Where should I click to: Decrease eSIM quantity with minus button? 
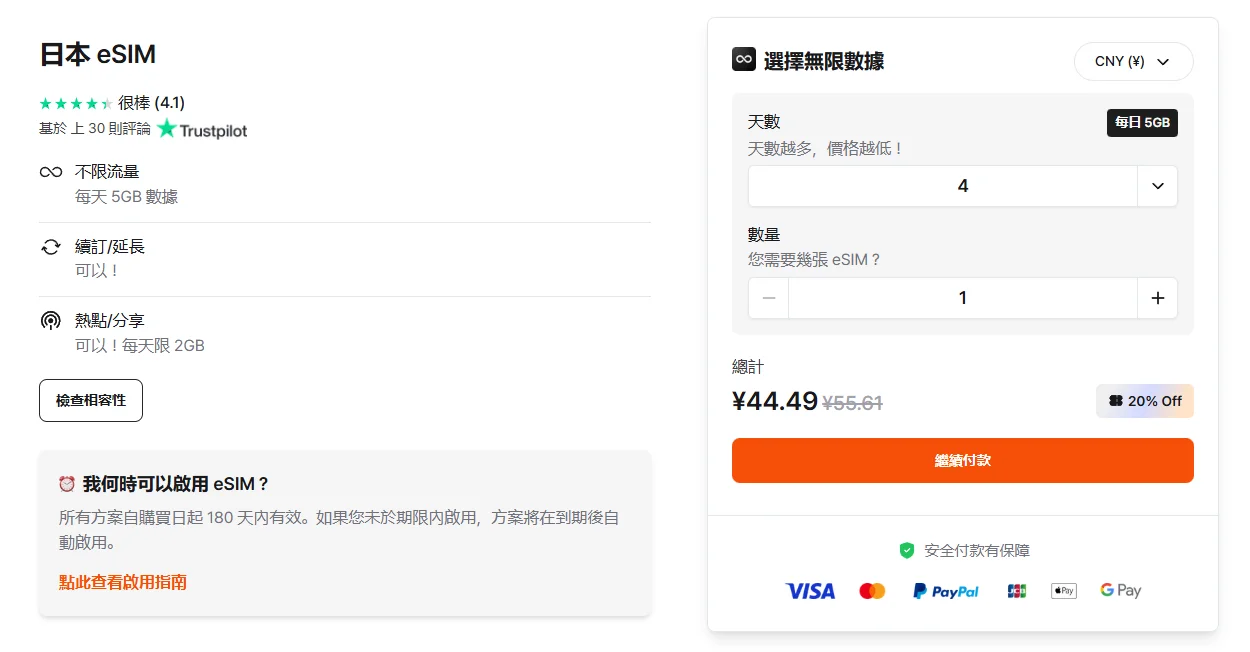pyautogui.click(x=768, y=298)
